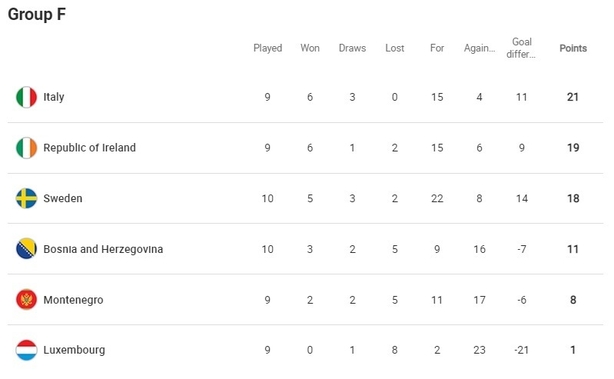Open the Republic of Ireland team link
This screenshot has height=379, width=614.
[89, 148]
